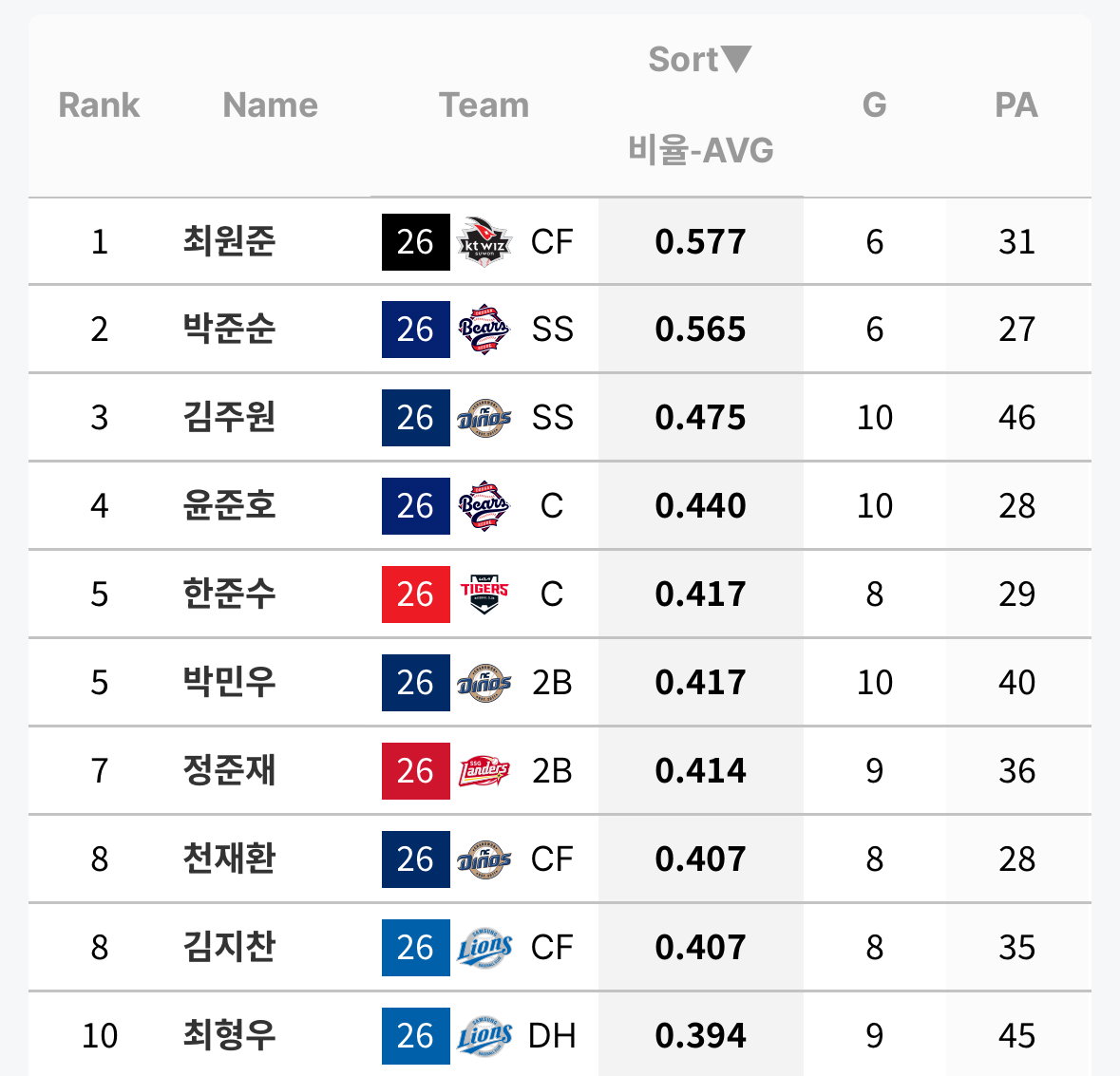Click the KT Wiz logo in row 1

coord(484,242)
